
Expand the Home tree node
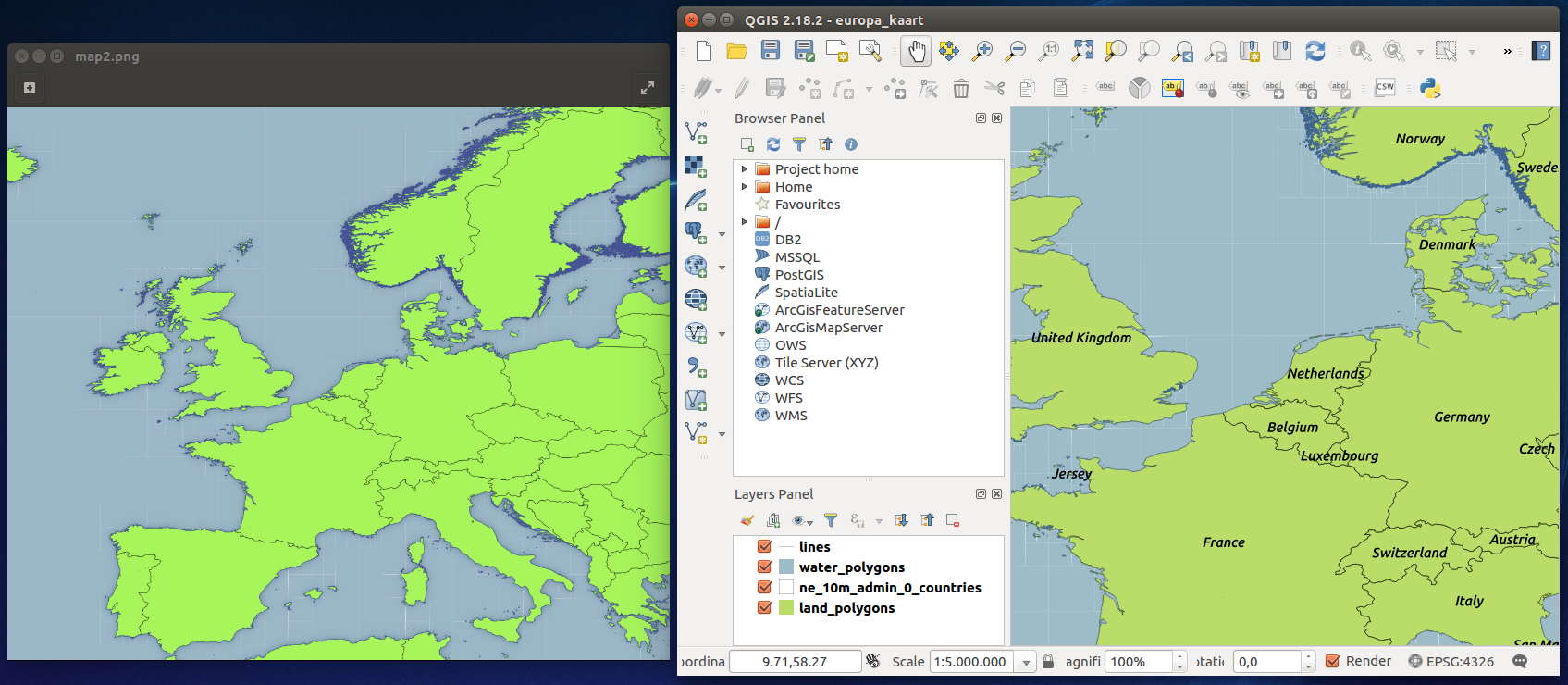tap(745, 186)
